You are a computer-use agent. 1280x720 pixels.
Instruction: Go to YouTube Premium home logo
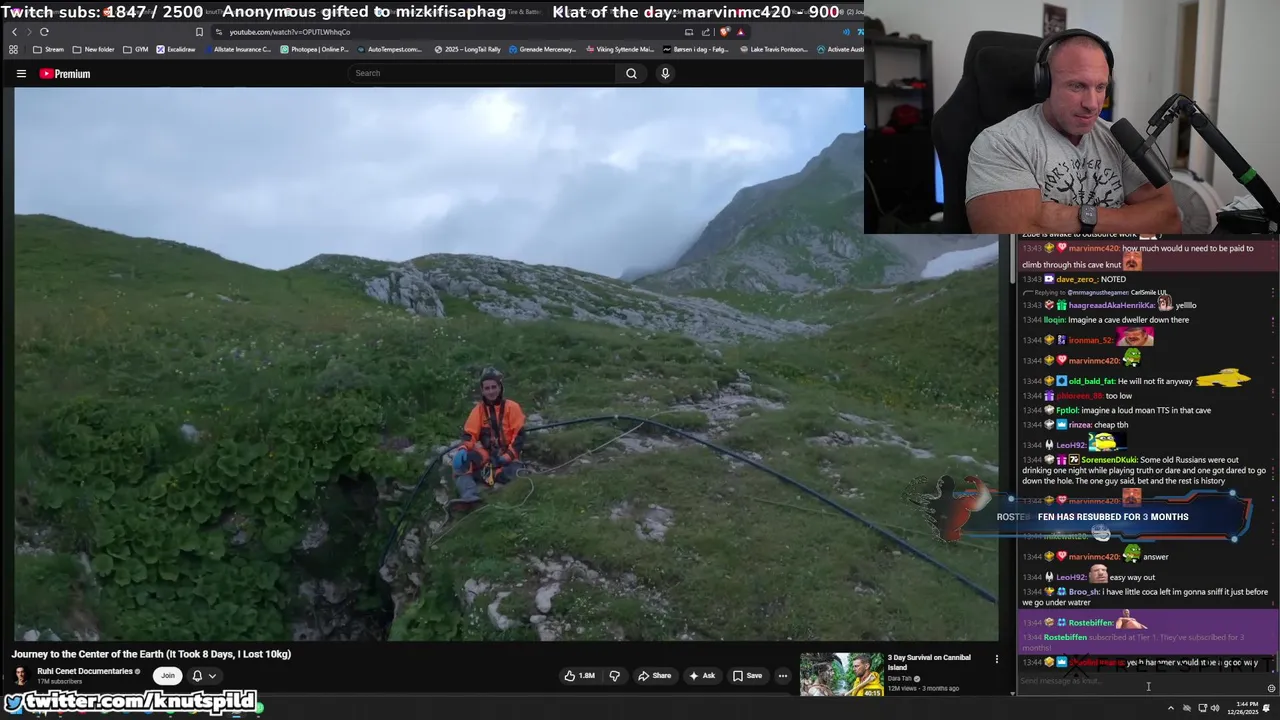tap(65, 74)
